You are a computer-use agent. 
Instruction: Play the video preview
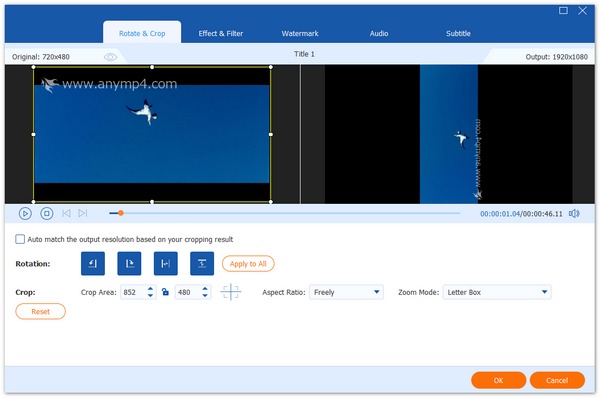click(x=25, y=214)
